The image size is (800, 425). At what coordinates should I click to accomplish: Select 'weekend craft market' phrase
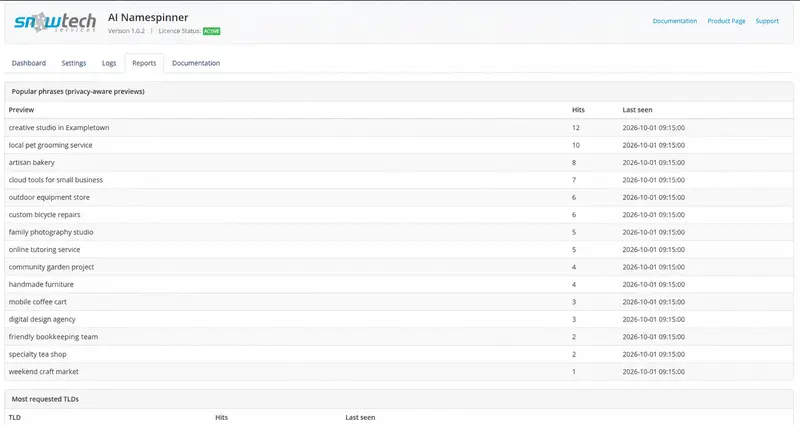43,371
